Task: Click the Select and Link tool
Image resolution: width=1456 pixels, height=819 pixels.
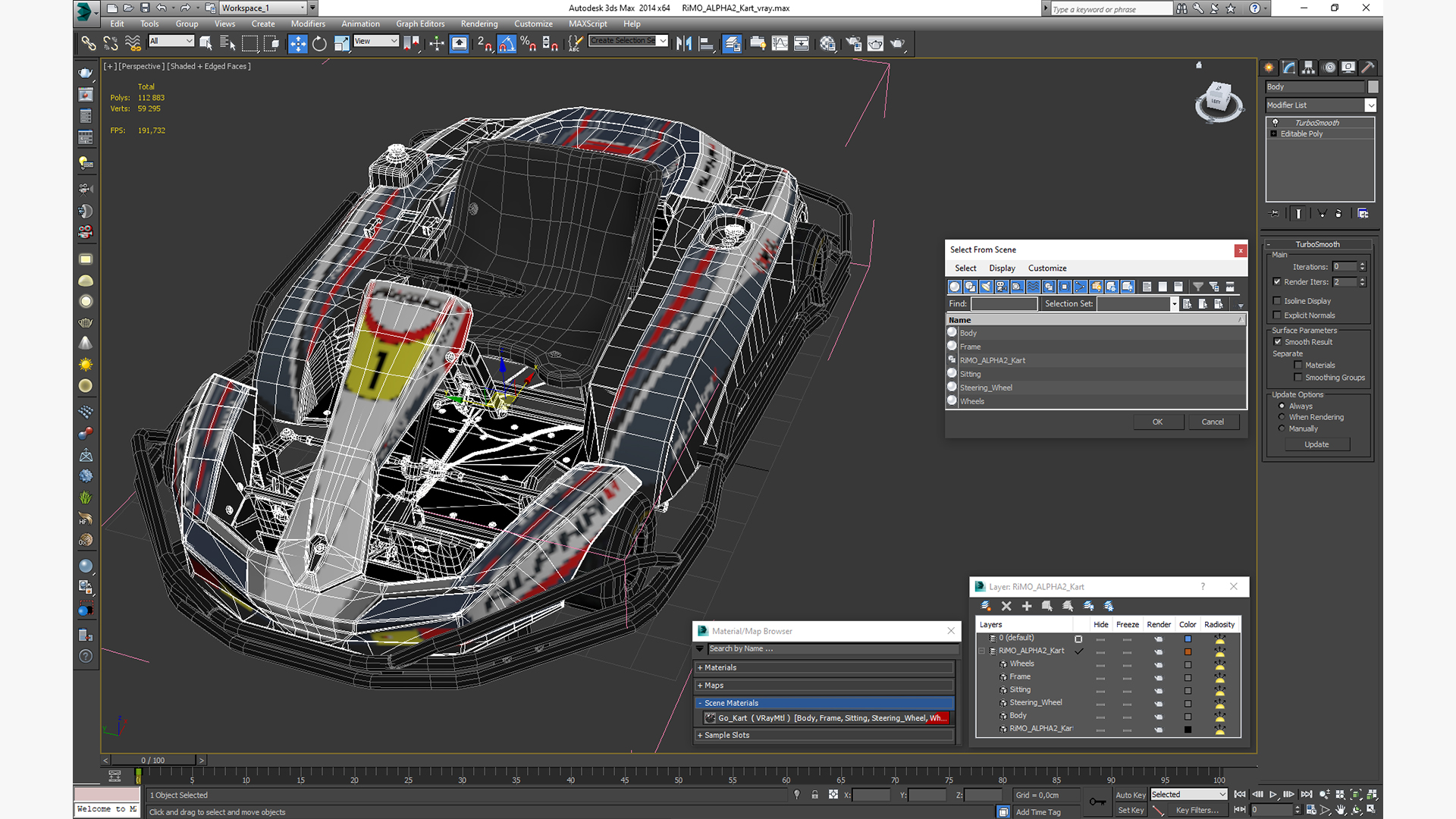Action: (x=89, y=44)
